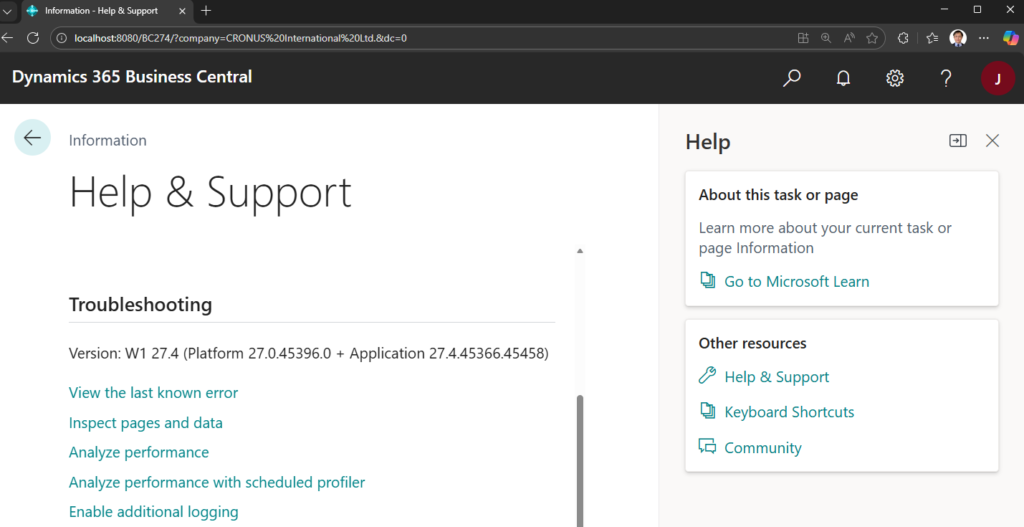Close the Help pane
The image size is (1024, 527).
click(x=992, y=141)
